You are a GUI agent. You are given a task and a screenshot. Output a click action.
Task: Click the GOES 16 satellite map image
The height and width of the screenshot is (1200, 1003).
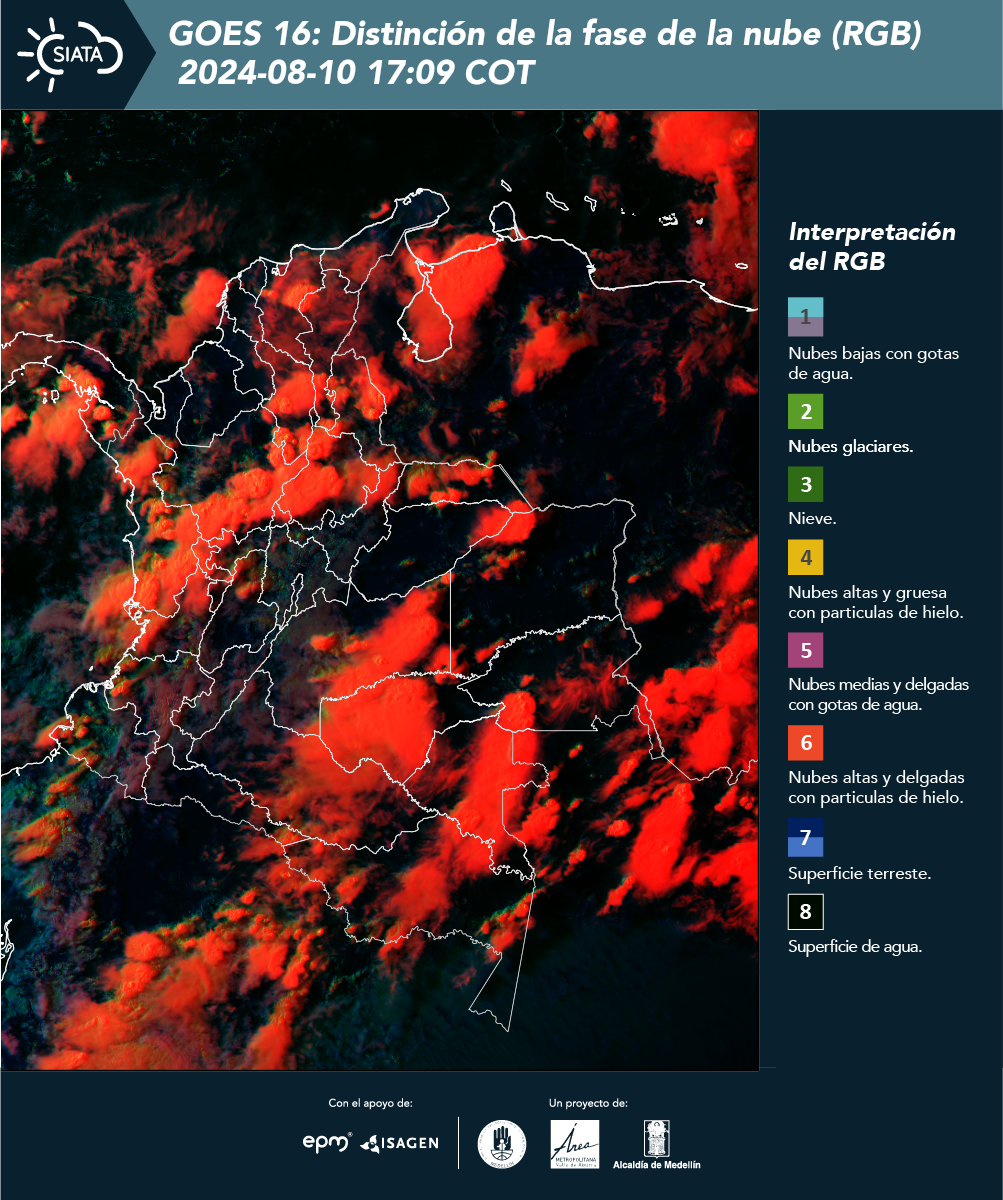[380, 590]
